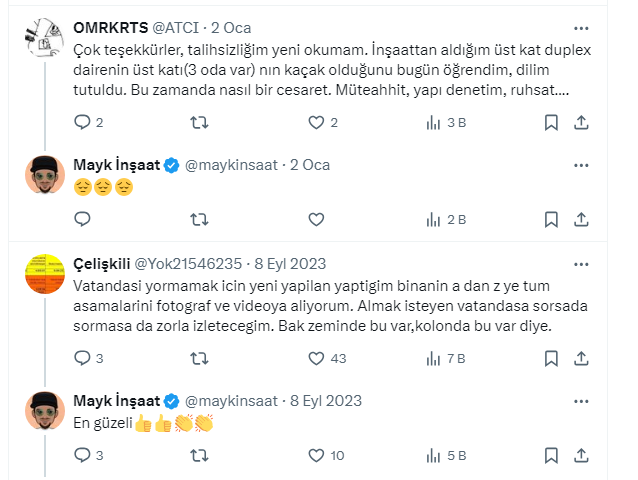The height and width of the screenshot is (480, 638).
Task: Like OMRKRTS's tweet
Action: pos(316,122)
